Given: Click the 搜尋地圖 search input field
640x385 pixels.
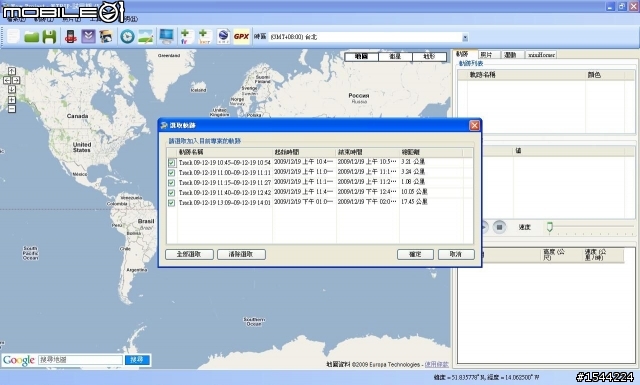Looking at the screenshot, I should click(x=80, y=360).
